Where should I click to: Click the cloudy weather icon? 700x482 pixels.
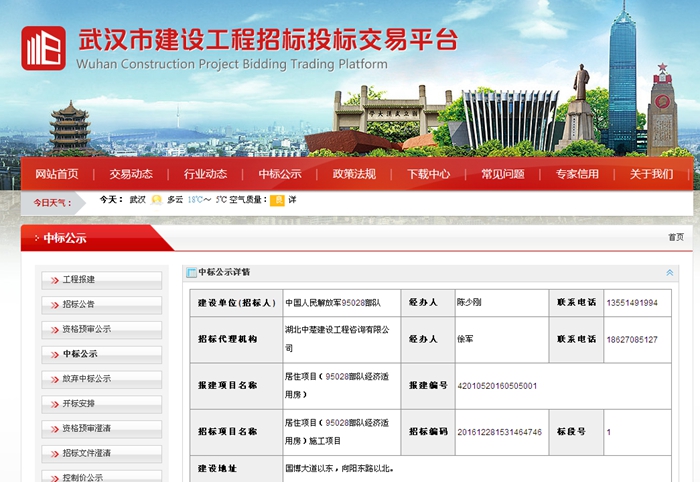156,200
